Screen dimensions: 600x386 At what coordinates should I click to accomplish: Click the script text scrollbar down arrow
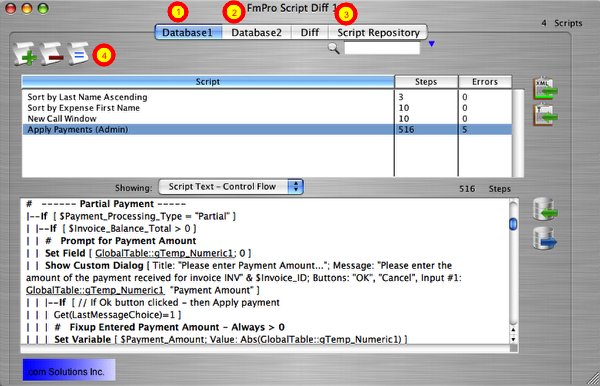513,339
